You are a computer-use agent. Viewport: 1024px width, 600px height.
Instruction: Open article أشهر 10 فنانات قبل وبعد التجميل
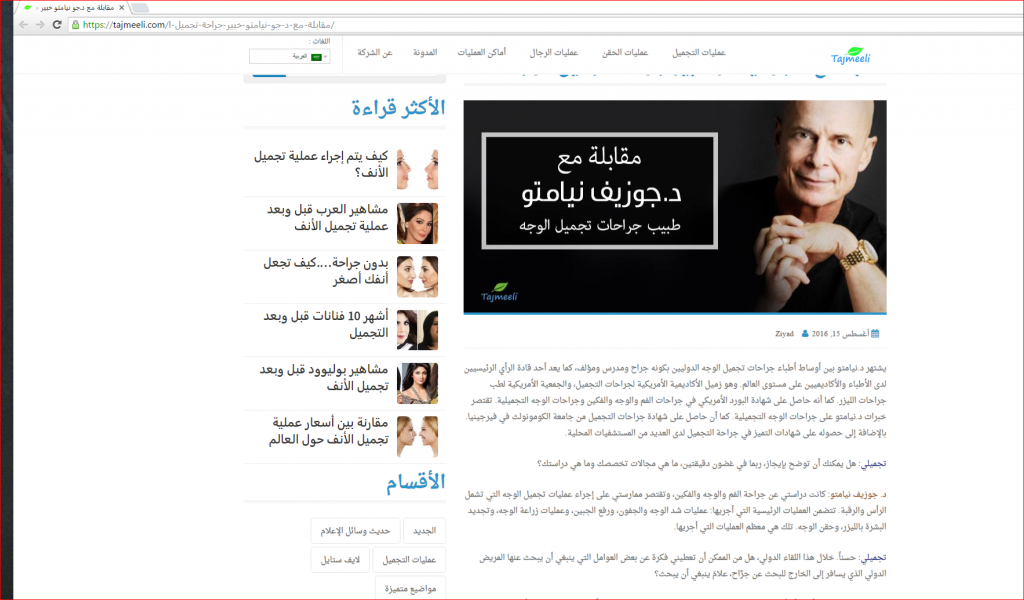click(325, 324)
